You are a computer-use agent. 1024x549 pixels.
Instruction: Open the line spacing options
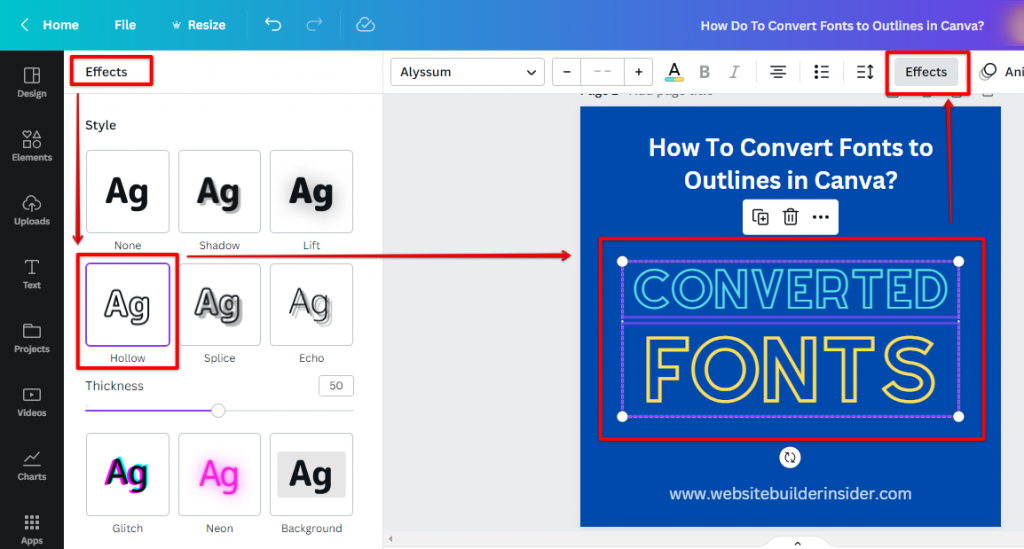tap(865, 72)
